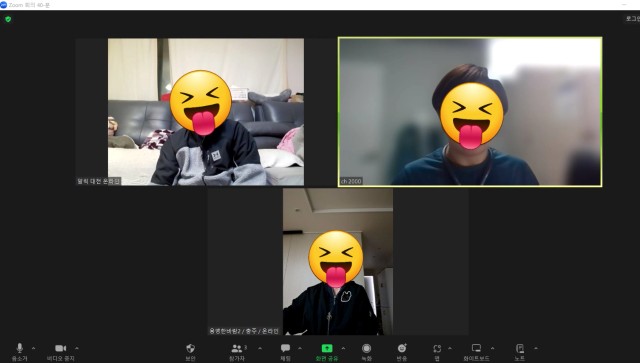Viewport: 640px width, 363px height.
Task: Open video options arrow next to camera
Action: point(77,348)
